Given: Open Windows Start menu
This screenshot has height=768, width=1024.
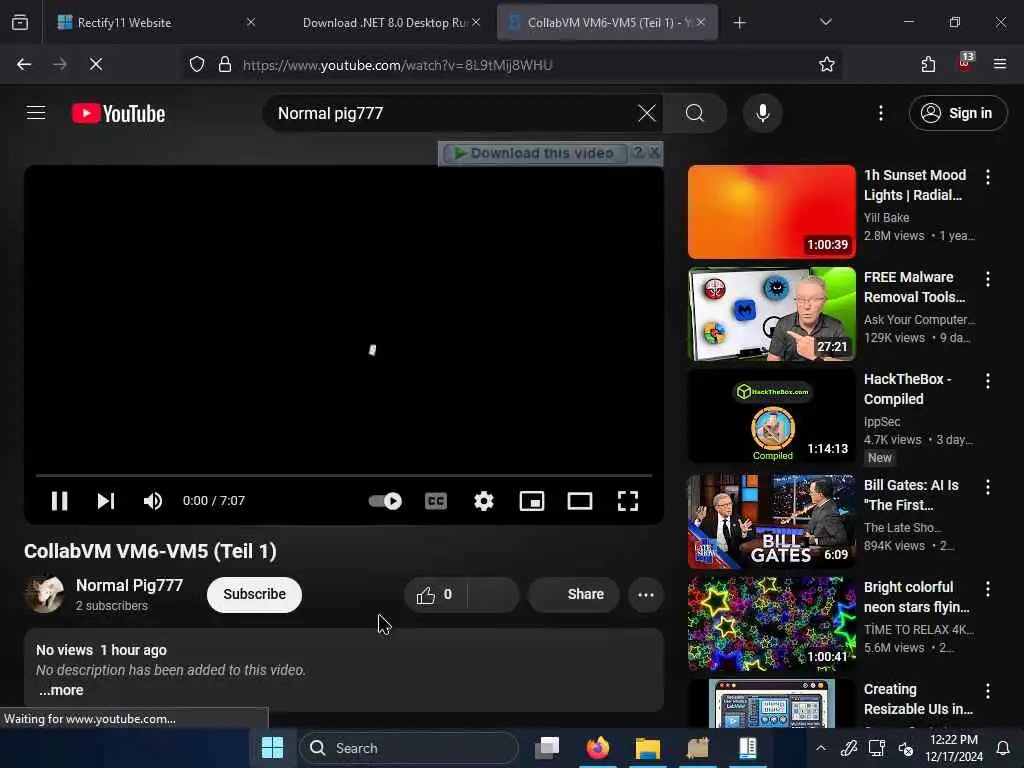Looking at the screenshot, I should coord(272,748).
